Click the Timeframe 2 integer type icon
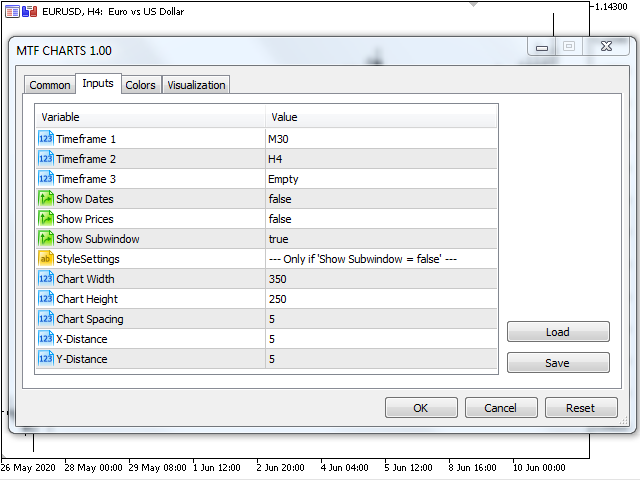 pyautogui.click(x=46, y=158)
